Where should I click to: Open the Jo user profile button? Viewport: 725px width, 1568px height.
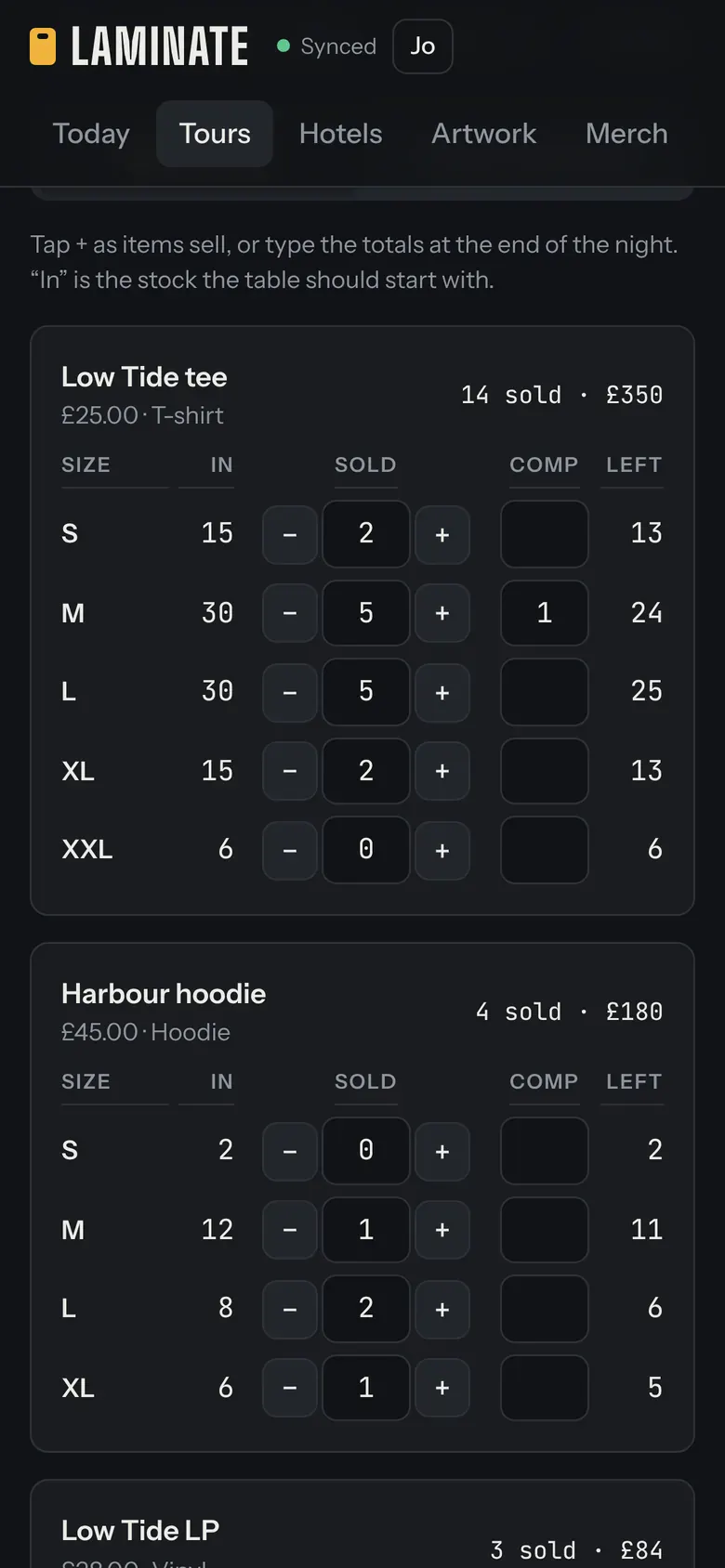[x=423, y=46]
